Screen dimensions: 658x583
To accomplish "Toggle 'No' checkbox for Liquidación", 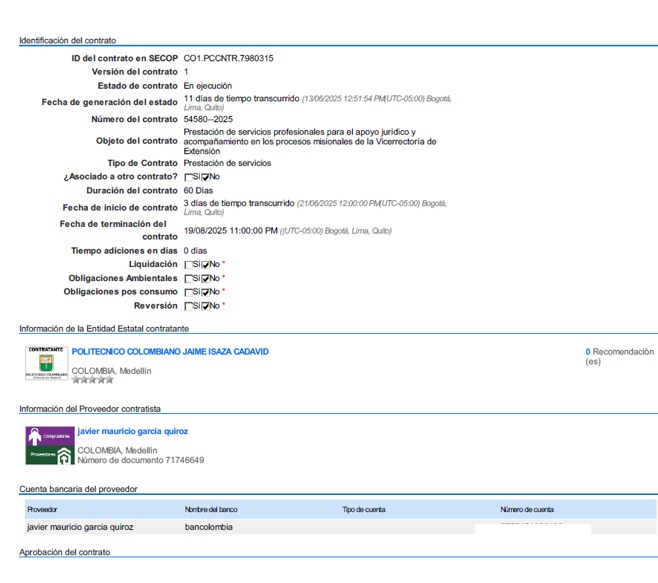I will (x=206, y=264).
